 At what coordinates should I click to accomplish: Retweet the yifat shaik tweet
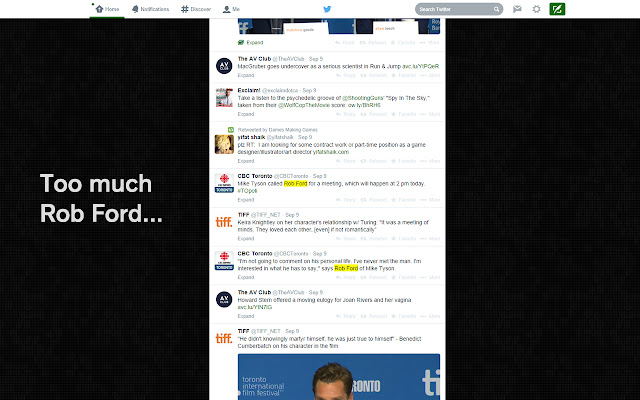coord(373,161)
